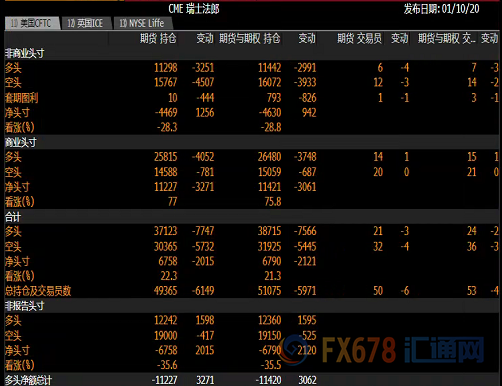Click the change value -6149
The width and height of the screenshot is (502, 386).
[203, 291]
